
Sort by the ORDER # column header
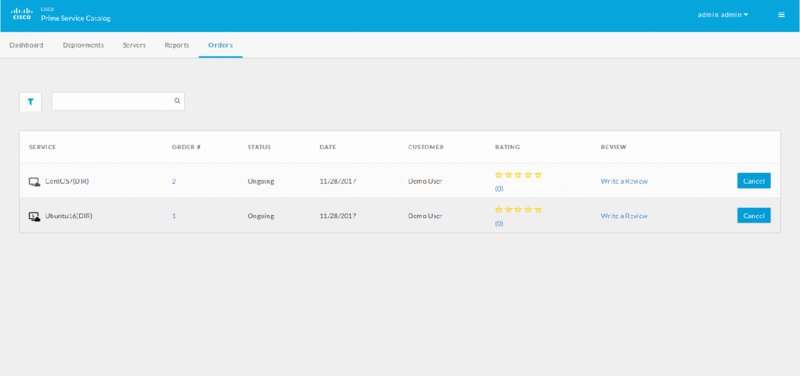(x=186, y=147)
